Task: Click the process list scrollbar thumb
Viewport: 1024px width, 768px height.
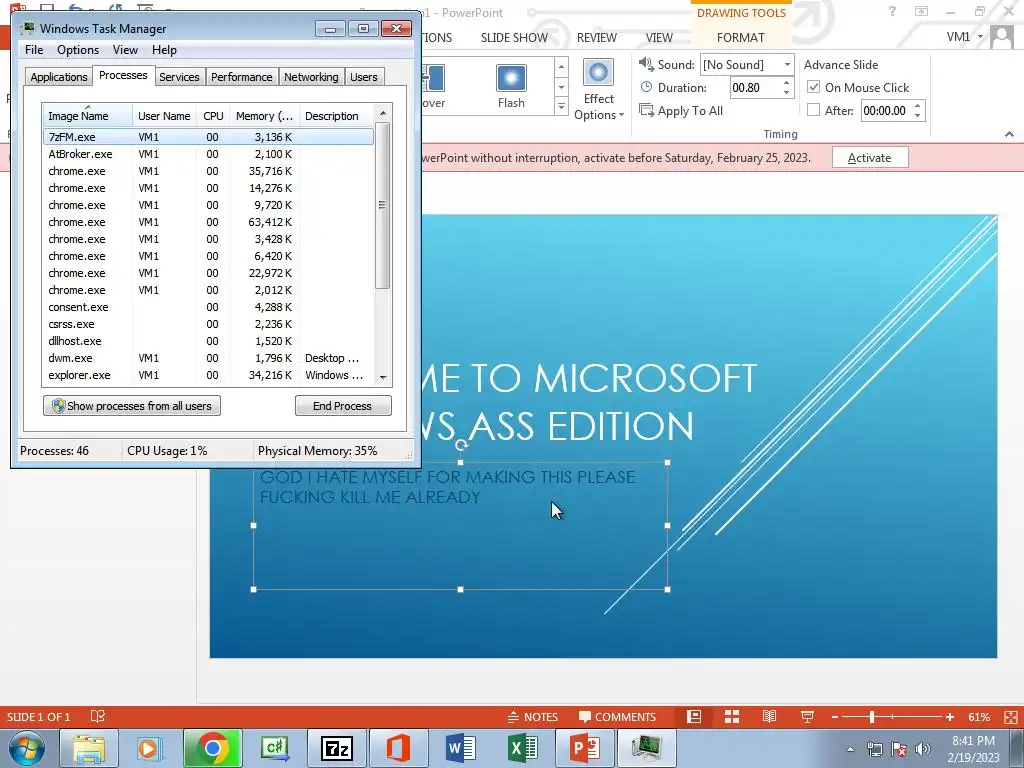Action: (x=383, y=206)
